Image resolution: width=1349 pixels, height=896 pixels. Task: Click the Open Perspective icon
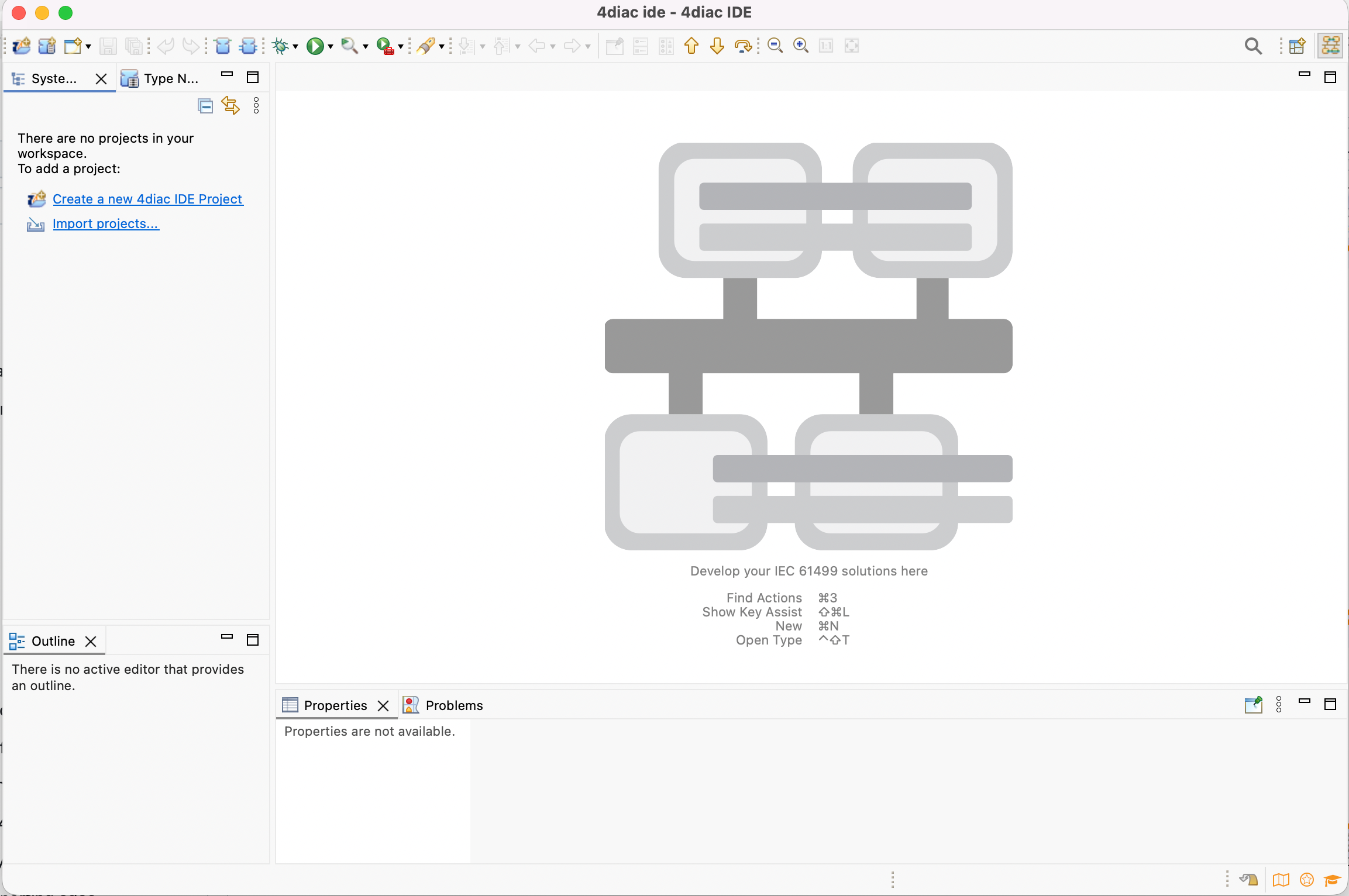point(1297,46)
